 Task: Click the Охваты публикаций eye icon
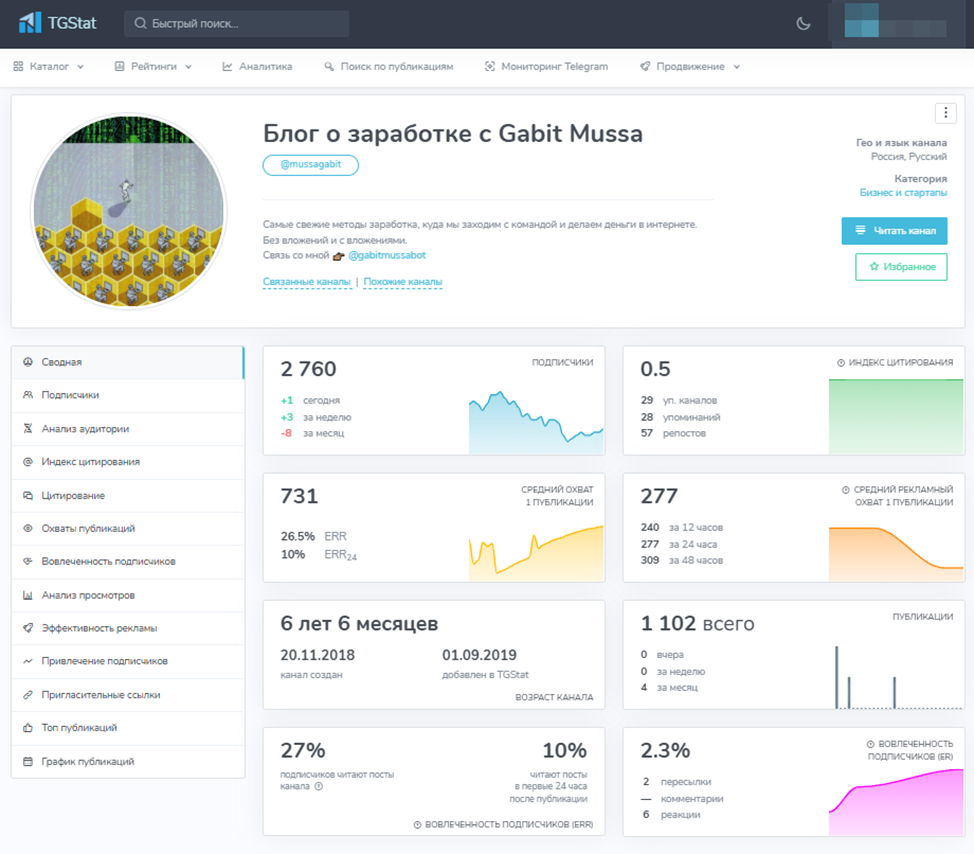coord(27,528)
